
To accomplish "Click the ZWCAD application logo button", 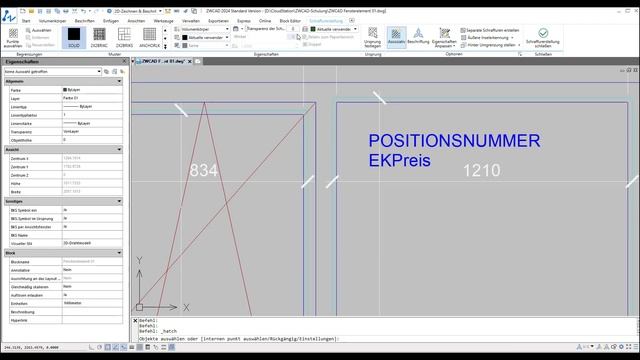I will click(9, 16).
